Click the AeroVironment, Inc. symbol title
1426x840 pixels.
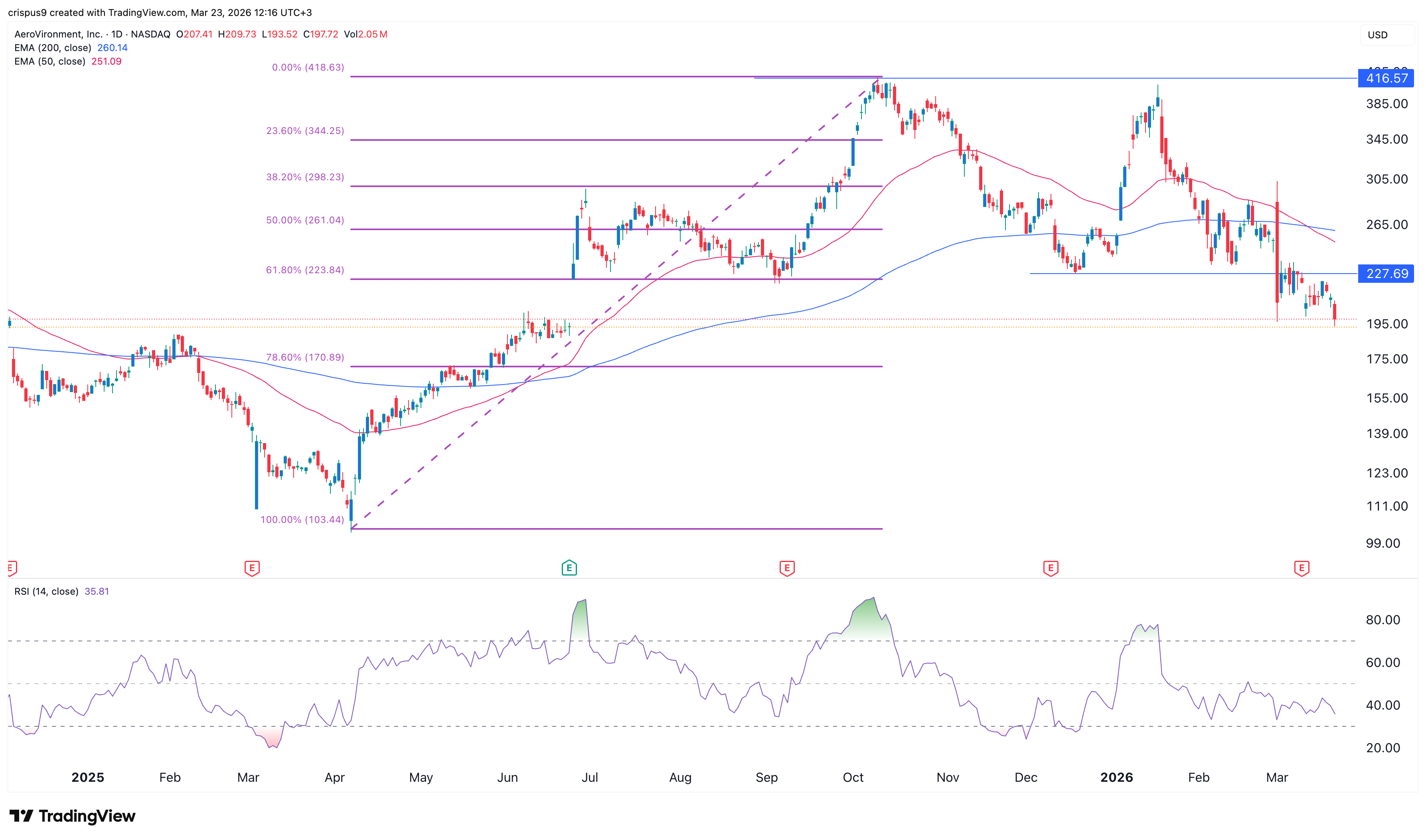coord(58,35)
